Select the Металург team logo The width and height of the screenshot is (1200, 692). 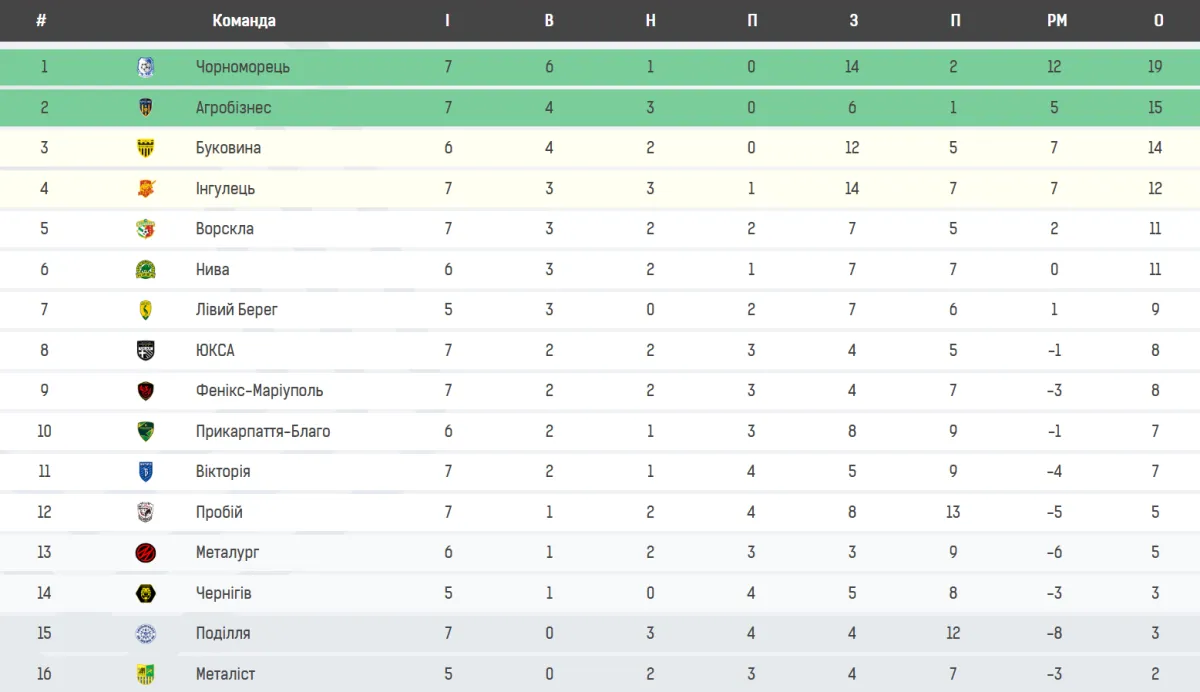point(145,553)
